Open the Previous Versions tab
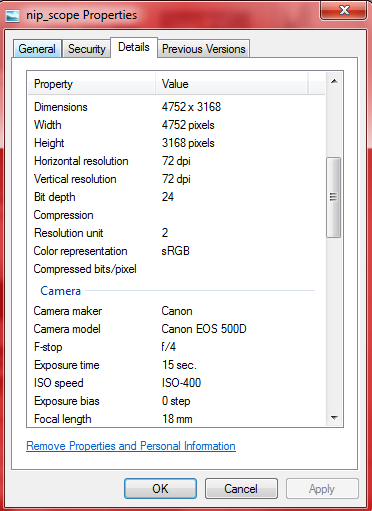 [x=204, y=49]
